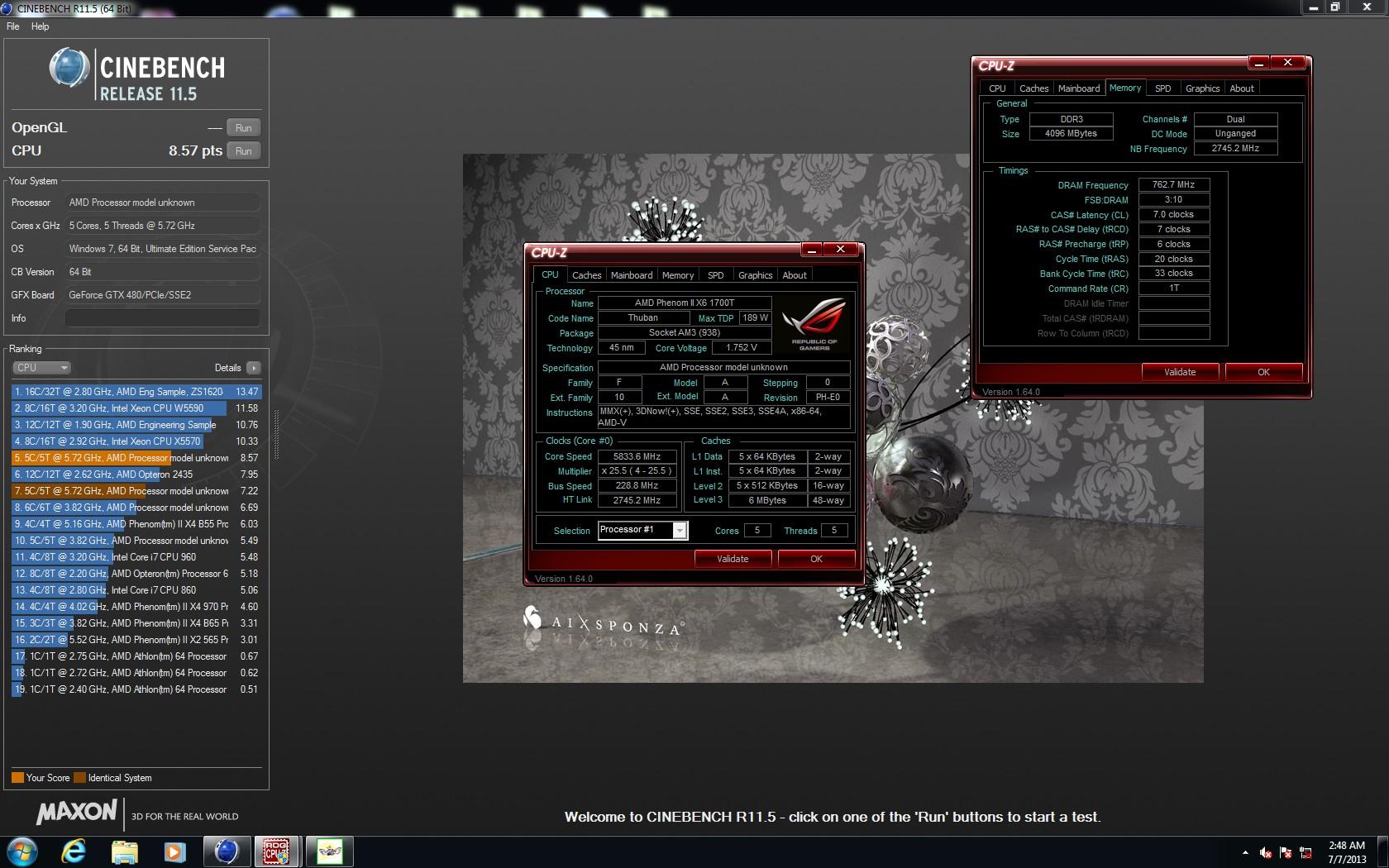1389x868 pixels.
Task: Open the Ranking CPU dropdown
Action: click(x=41, y=368)
